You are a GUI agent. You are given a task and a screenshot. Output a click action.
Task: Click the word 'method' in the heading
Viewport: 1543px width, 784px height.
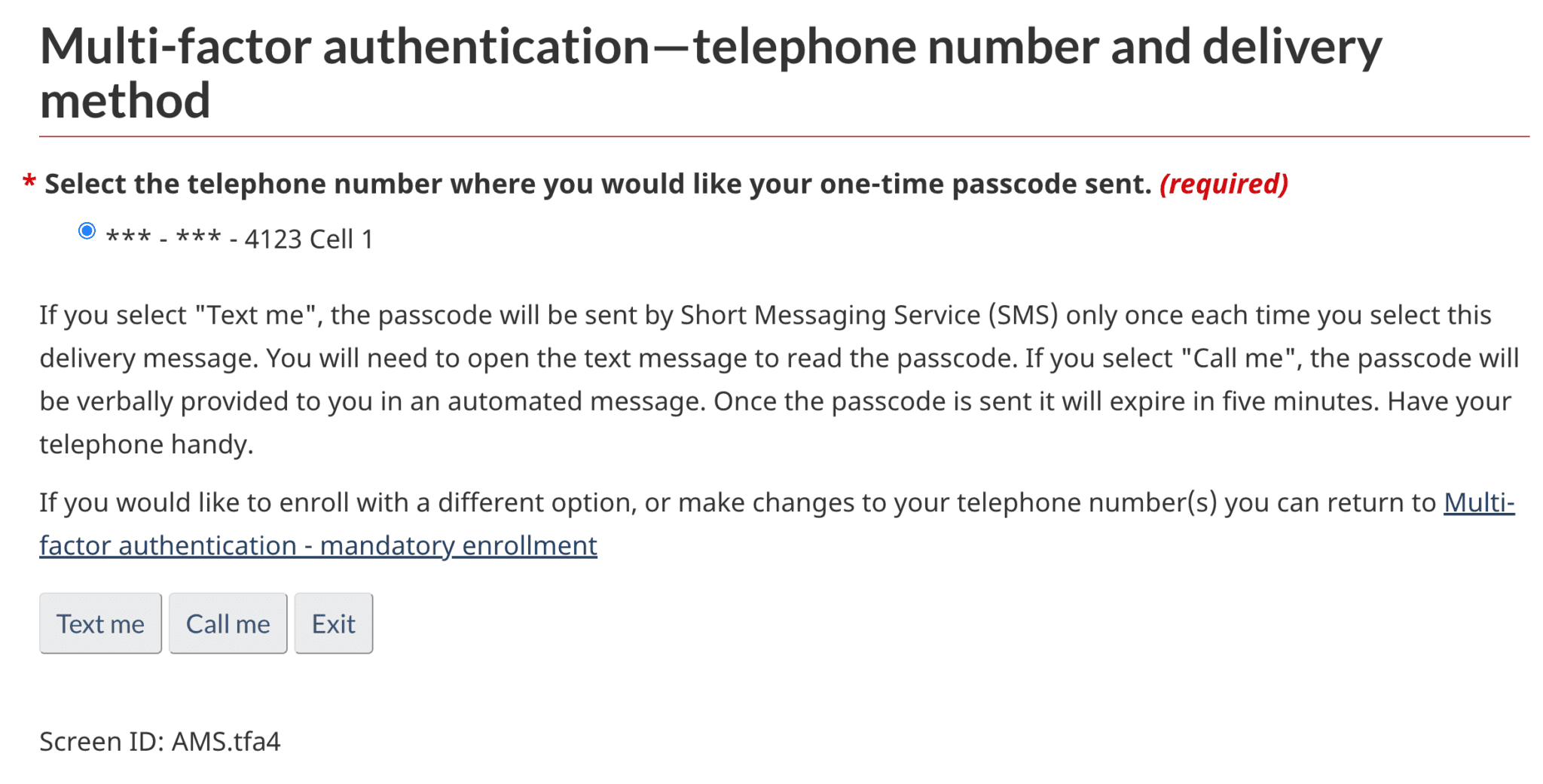pos(125,102)
